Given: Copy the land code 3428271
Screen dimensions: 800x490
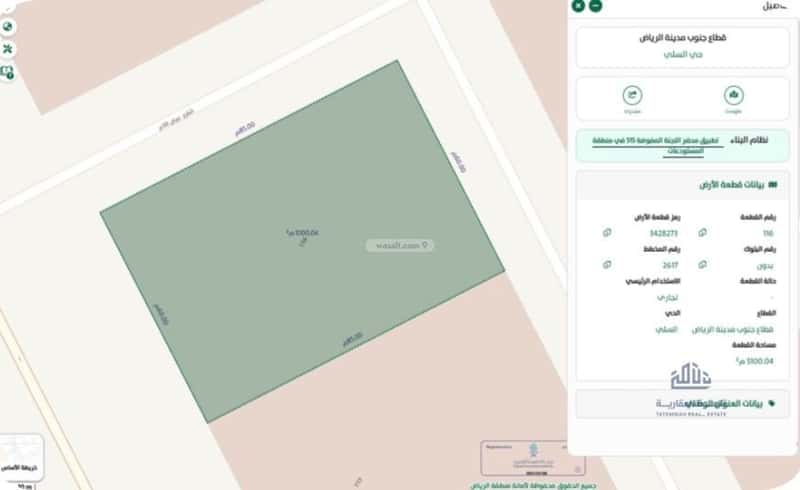Looking at the screenshot, I should 607,233.
